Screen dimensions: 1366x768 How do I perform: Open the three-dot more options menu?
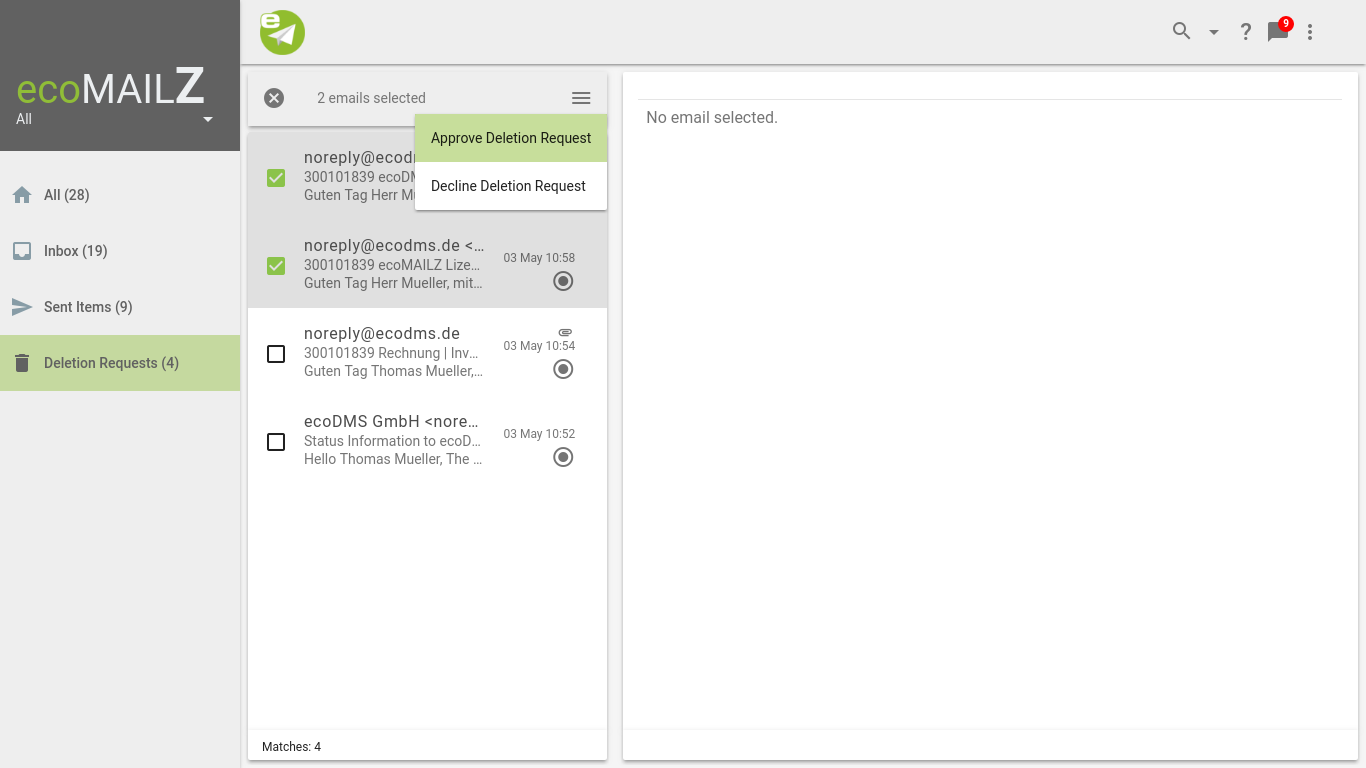(x=1310, y=32)
